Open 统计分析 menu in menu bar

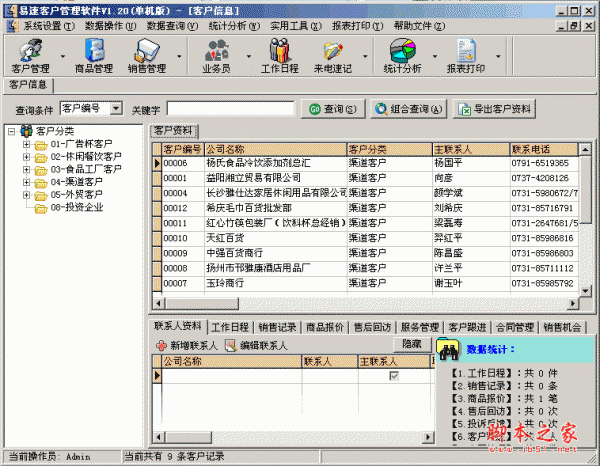tap(234, 26)
